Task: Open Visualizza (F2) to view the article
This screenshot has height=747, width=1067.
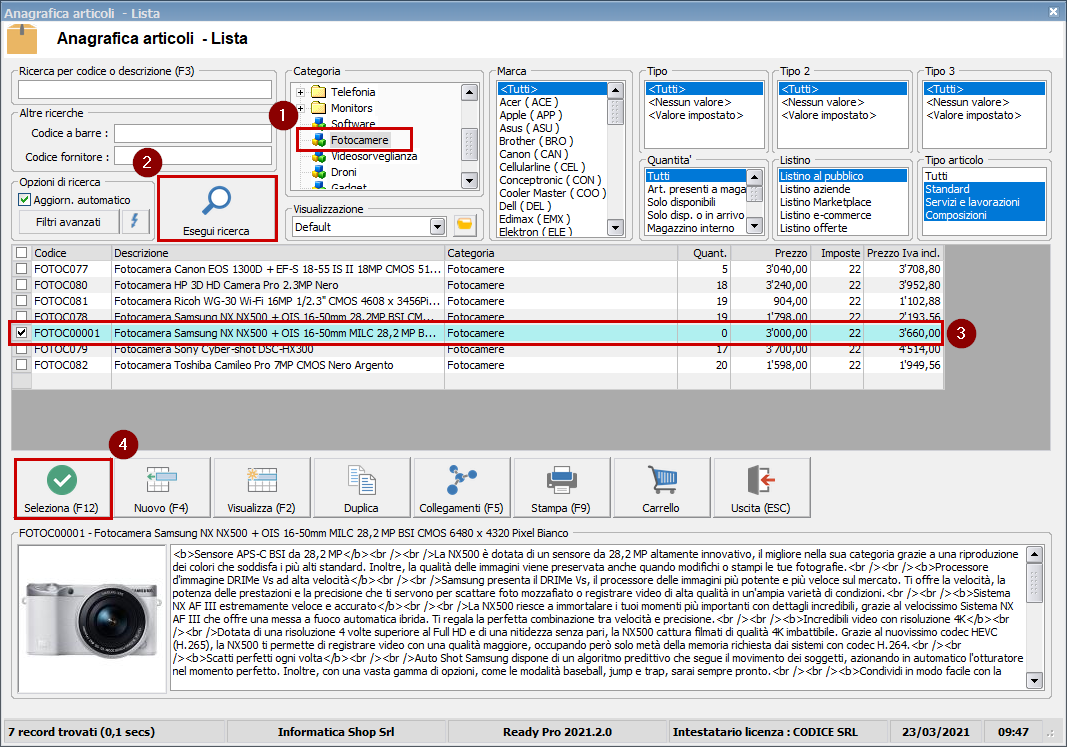Action: 261,488
